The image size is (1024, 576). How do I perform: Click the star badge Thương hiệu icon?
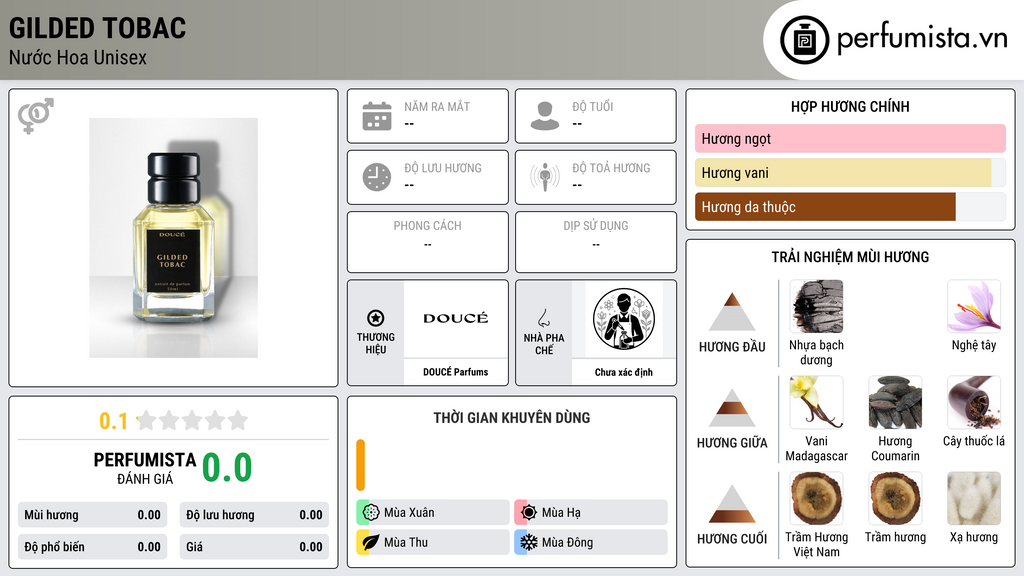pos(376,318)
